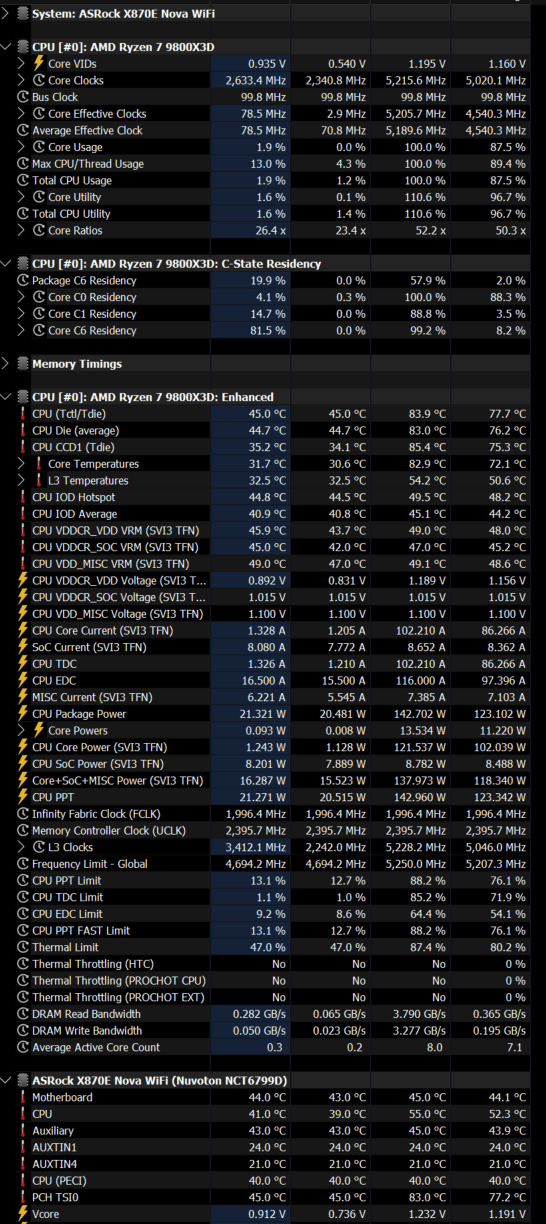Select the CPU PPT FAST Limit row
Viewport: 546px width, 1224px height.
pyautogui.click(x=273, y=930)
